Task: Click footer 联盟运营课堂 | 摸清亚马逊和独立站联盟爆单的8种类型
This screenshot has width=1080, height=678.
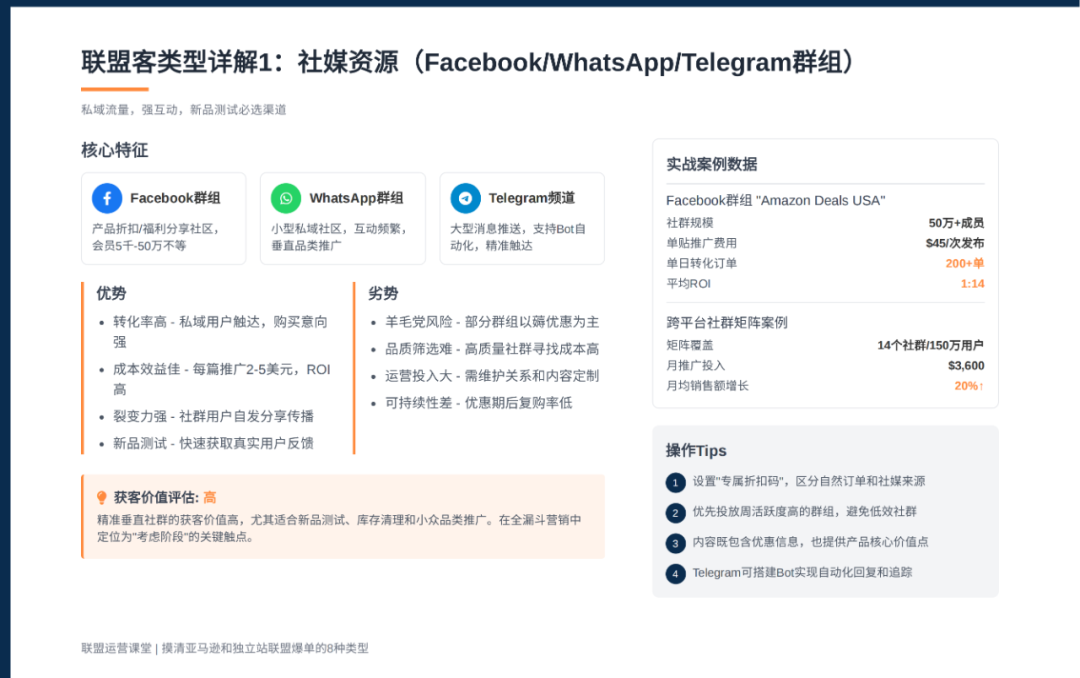Action: click(x=225, y=648)
